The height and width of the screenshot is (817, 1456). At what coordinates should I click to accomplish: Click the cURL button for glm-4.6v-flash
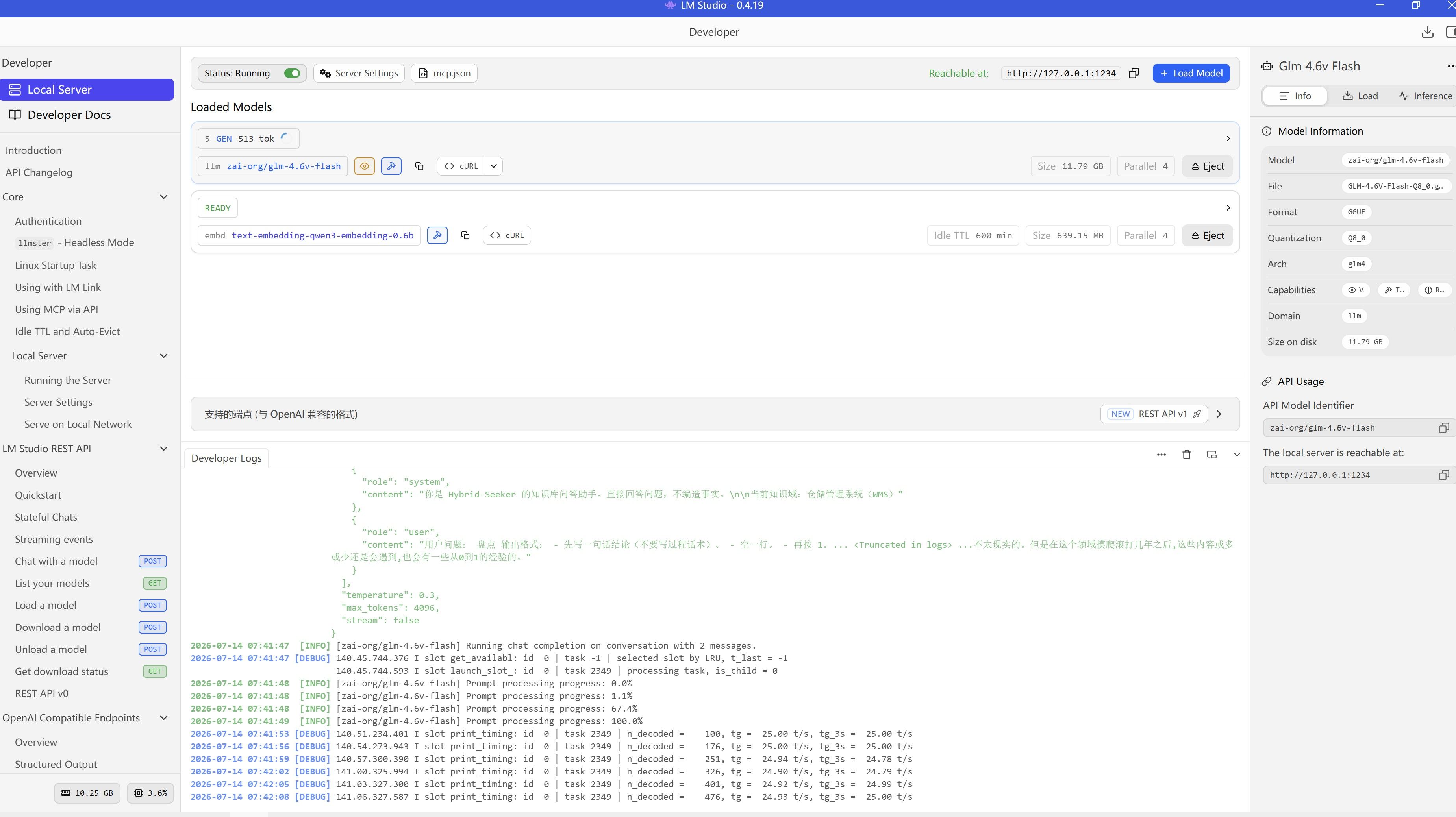(x=461, y=166)
